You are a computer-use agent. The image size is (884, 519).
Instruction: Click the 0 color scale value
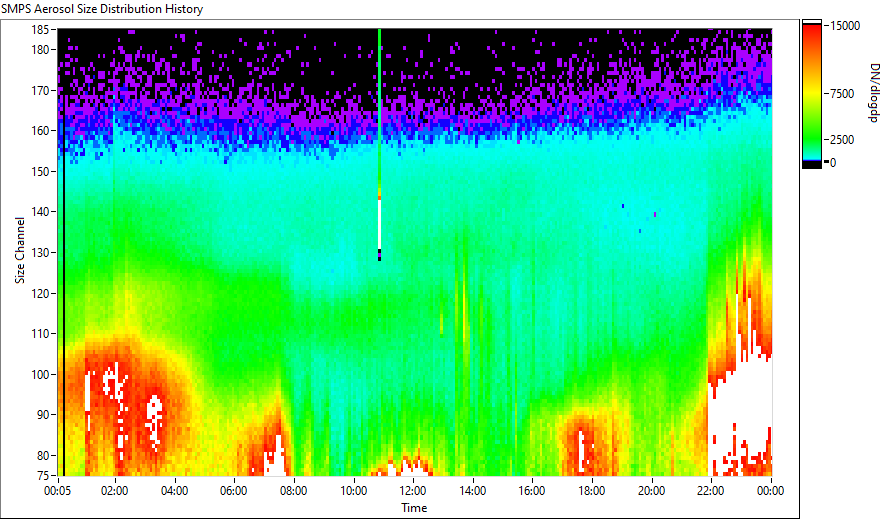coord(833,163)
